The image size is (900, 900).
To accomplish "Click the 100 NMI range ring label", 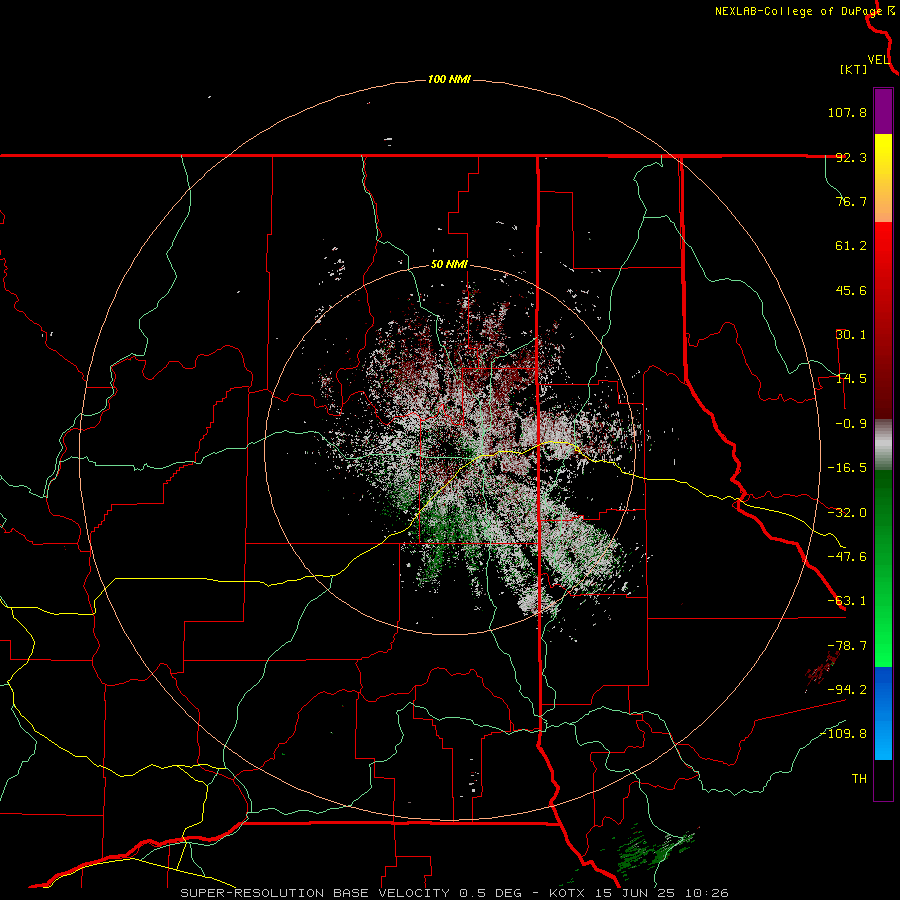I will point(449,79).
